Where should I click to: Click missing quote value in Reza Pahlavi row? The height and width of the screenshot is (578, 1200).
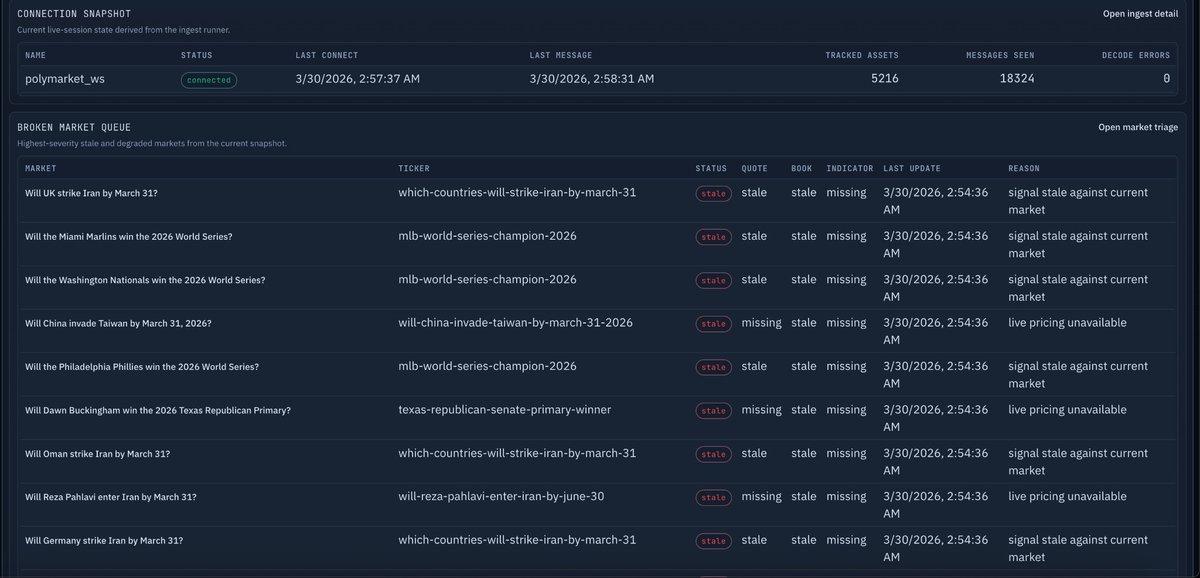click(762, 497)
